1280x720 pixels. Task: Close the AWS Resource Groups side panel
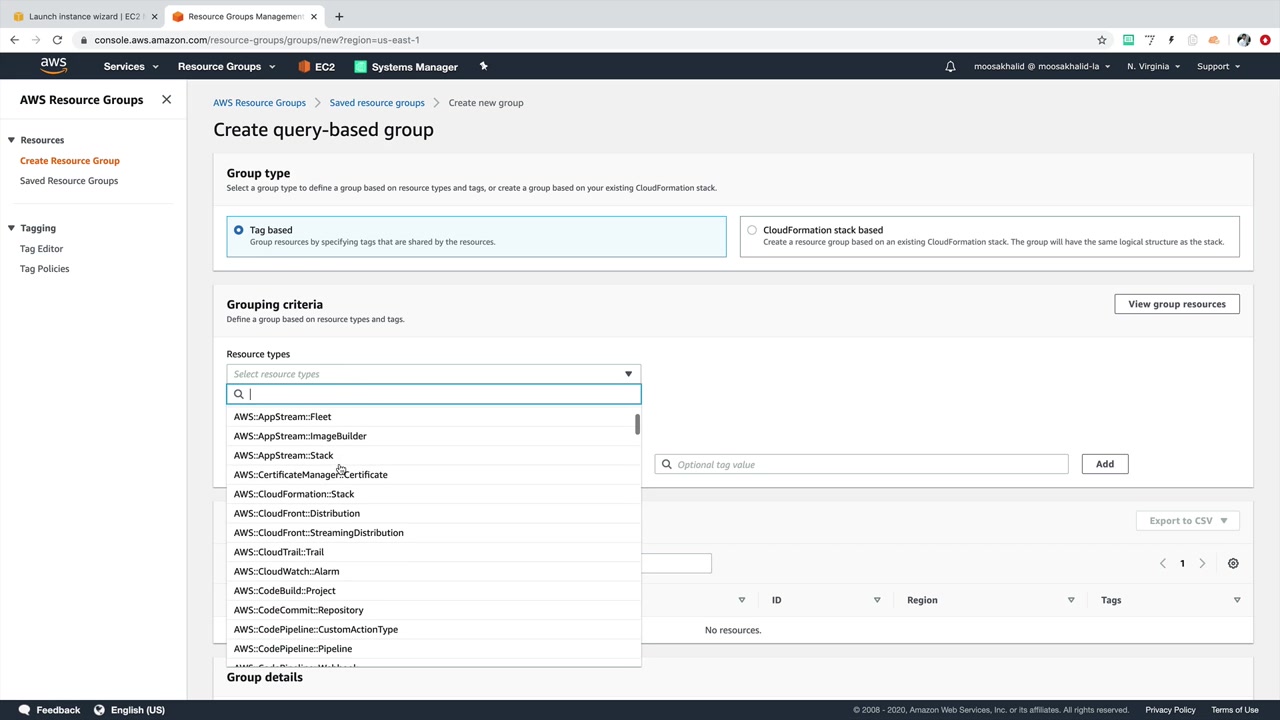pyautogui.click(x=166, y=100)
